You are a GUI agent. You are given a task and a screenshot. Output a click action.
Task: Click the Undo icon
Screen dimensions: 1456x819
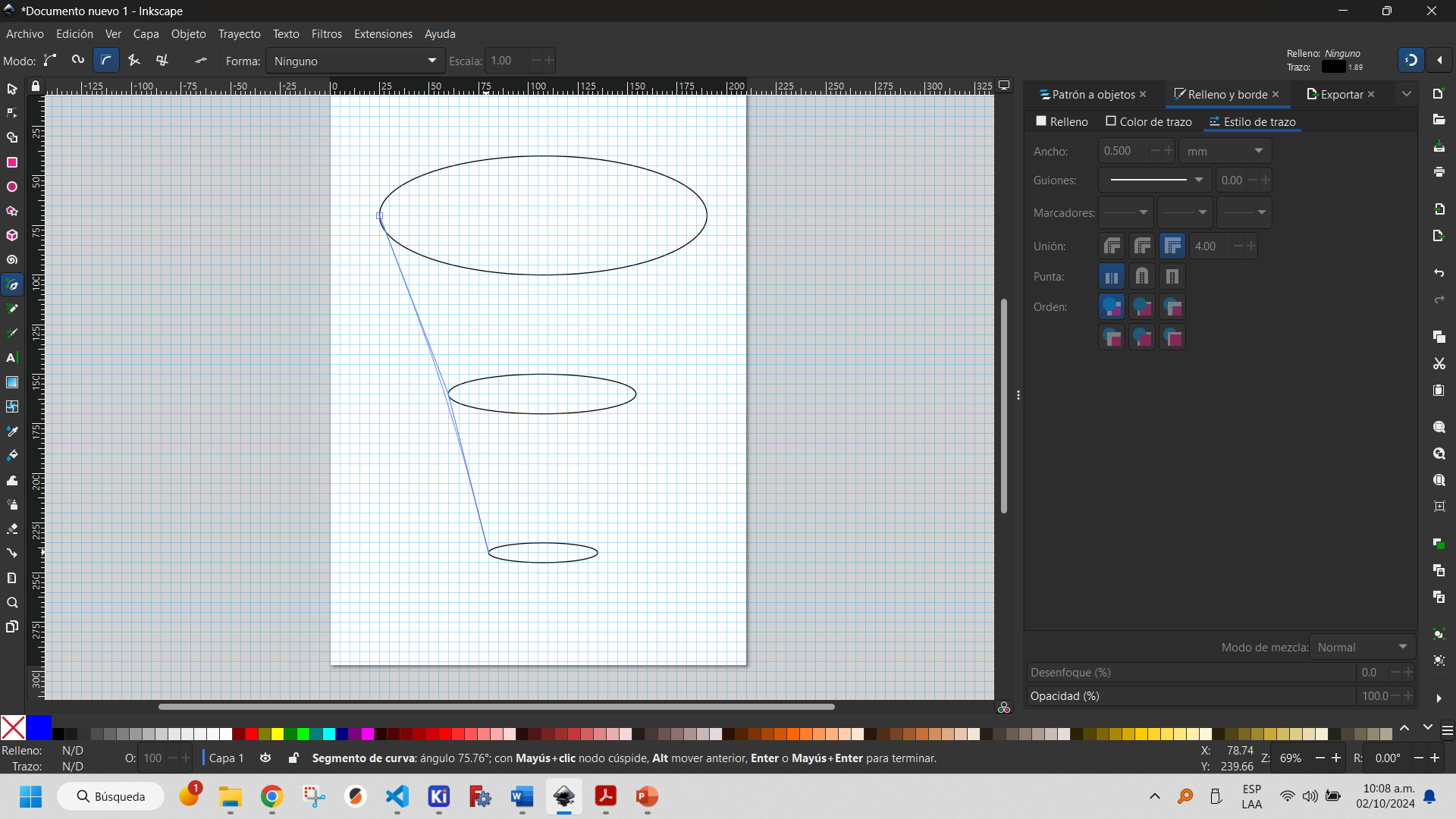1439,272
